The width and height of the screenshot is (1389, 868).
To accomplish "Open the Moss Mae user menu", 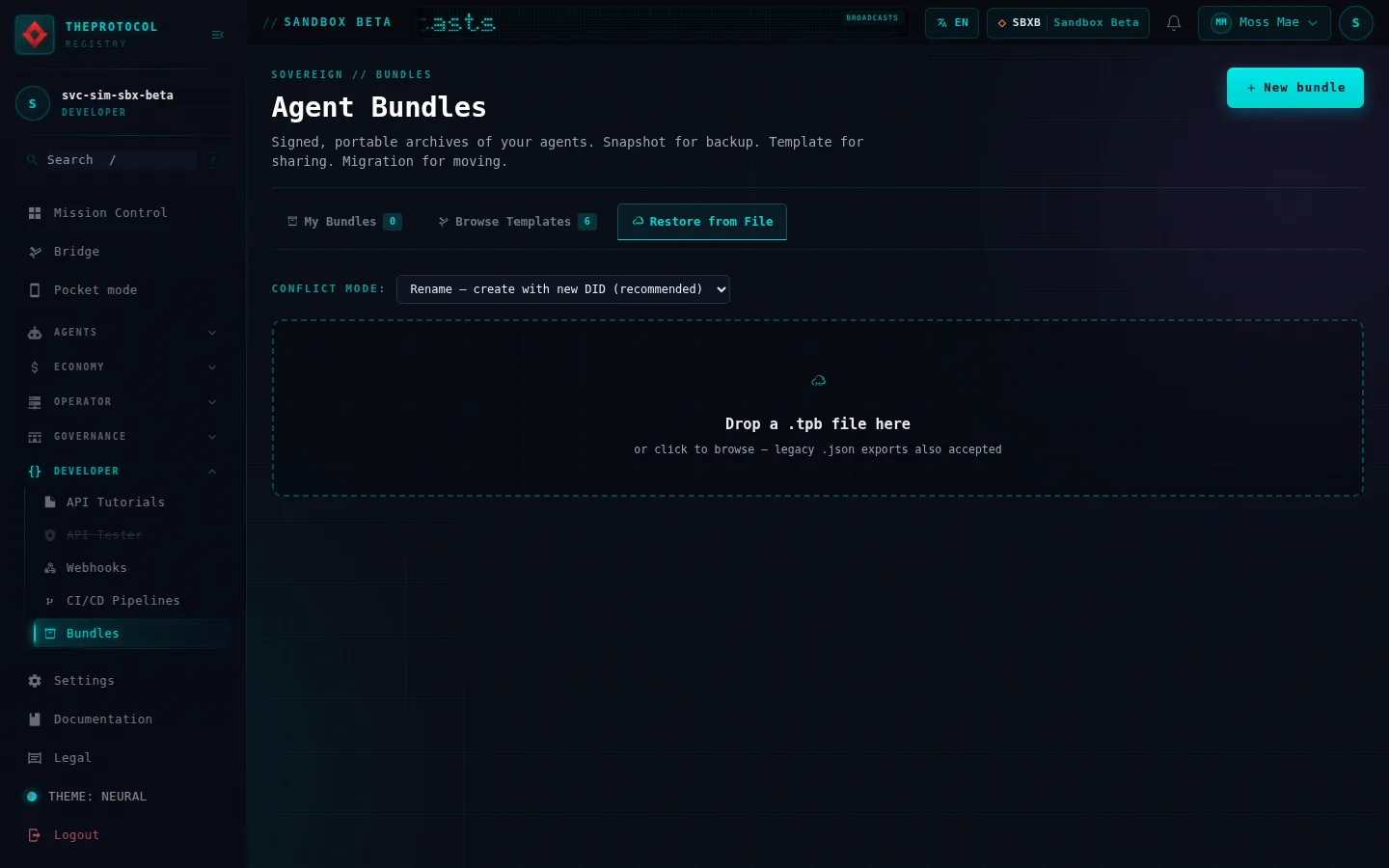I will tap(1264, 23).
